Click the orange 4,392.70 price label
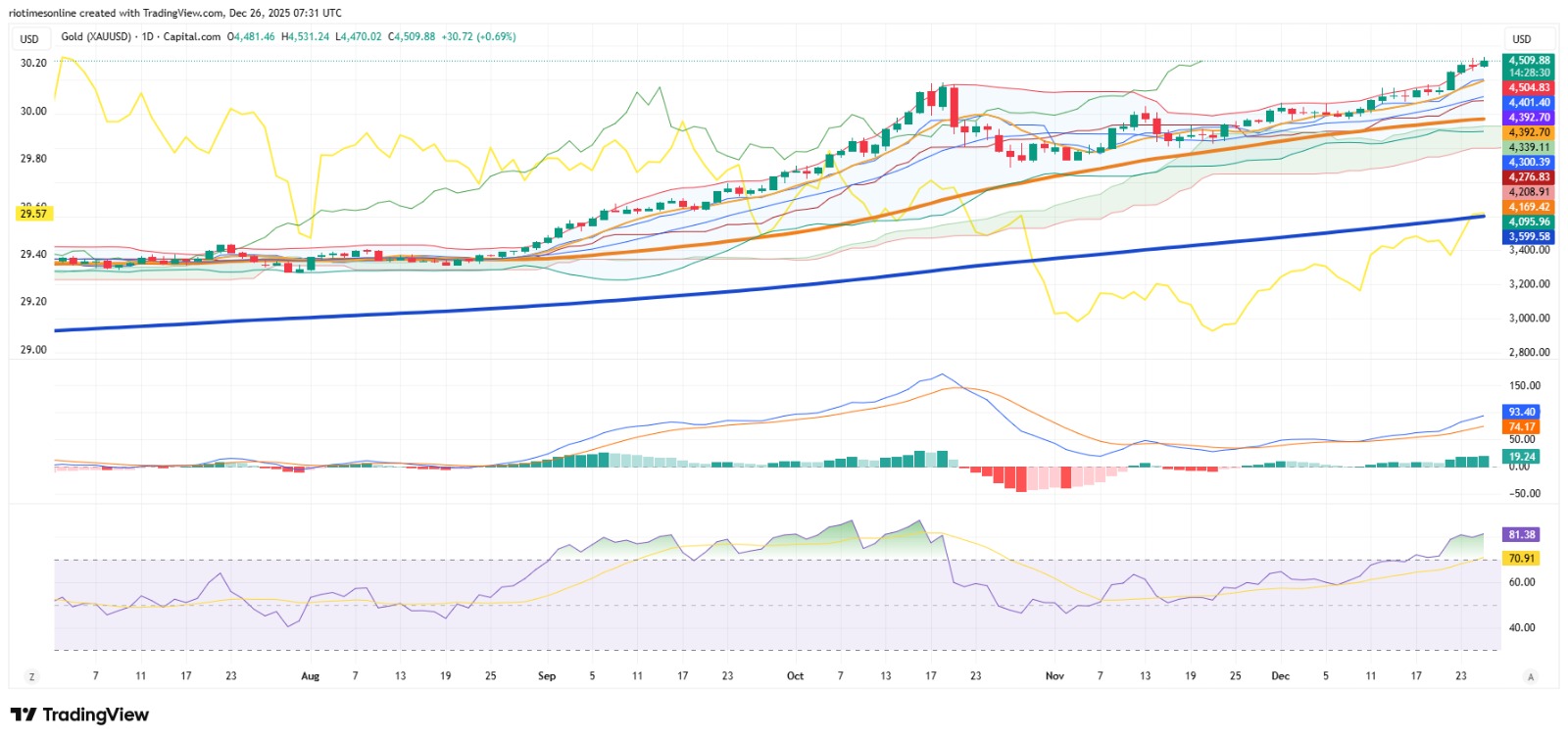This screenshot has height=741, width=1568. [x=1529, y=132]
